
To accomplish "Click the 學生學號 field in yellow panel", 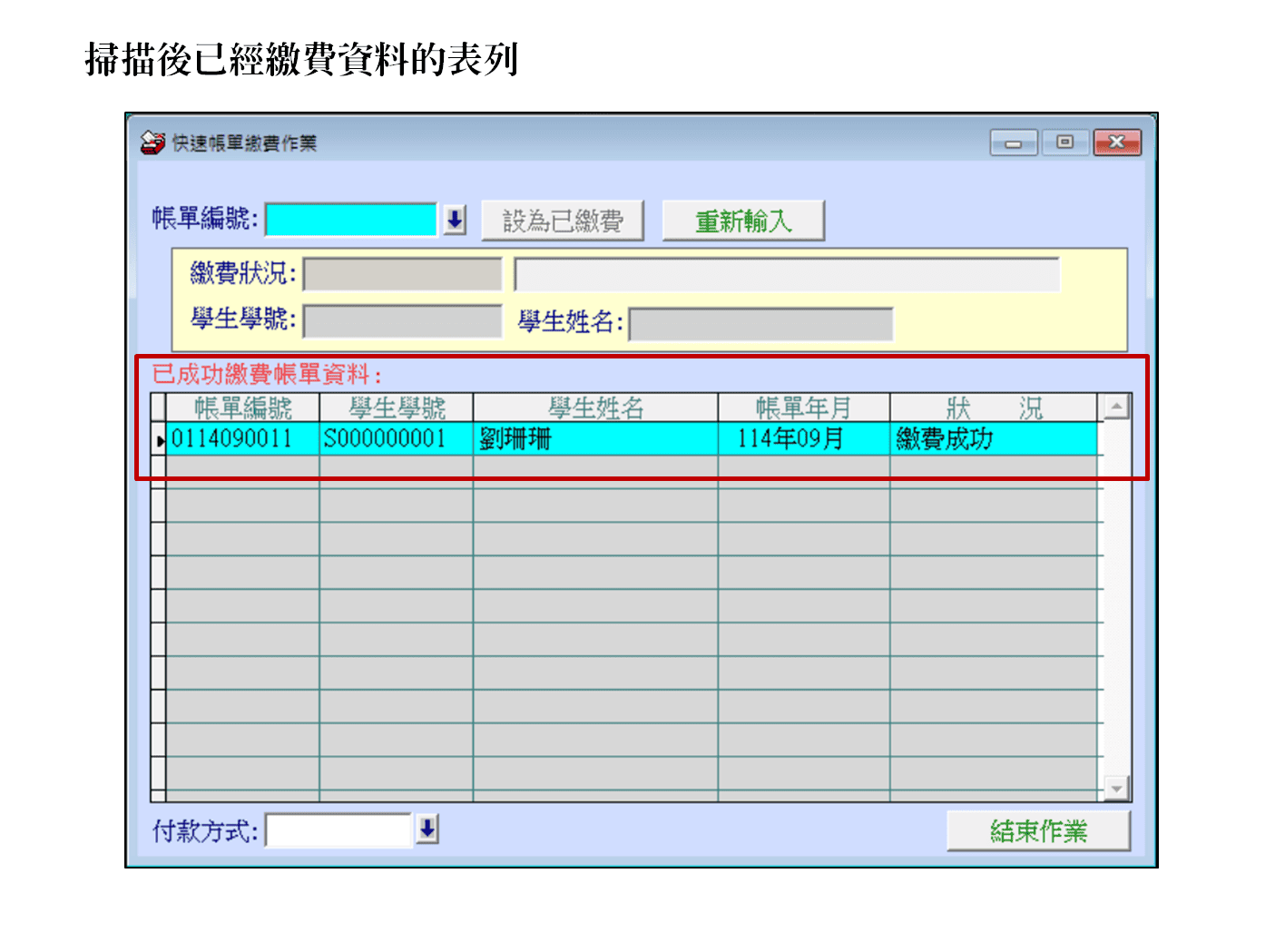I will point(402,321).
